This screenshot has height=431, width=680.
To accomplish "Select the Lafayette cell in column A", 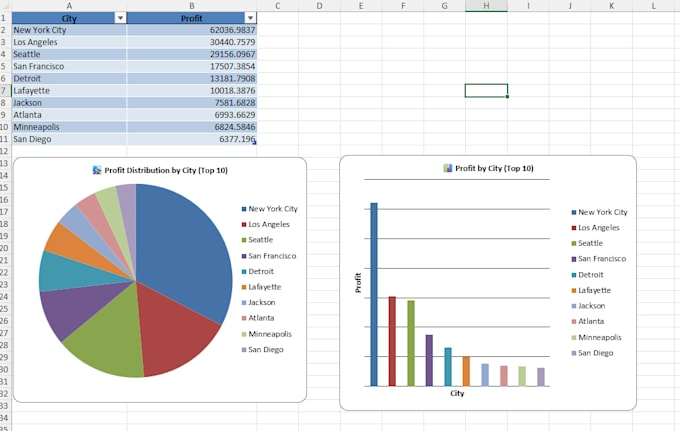I will click(69, 91).
